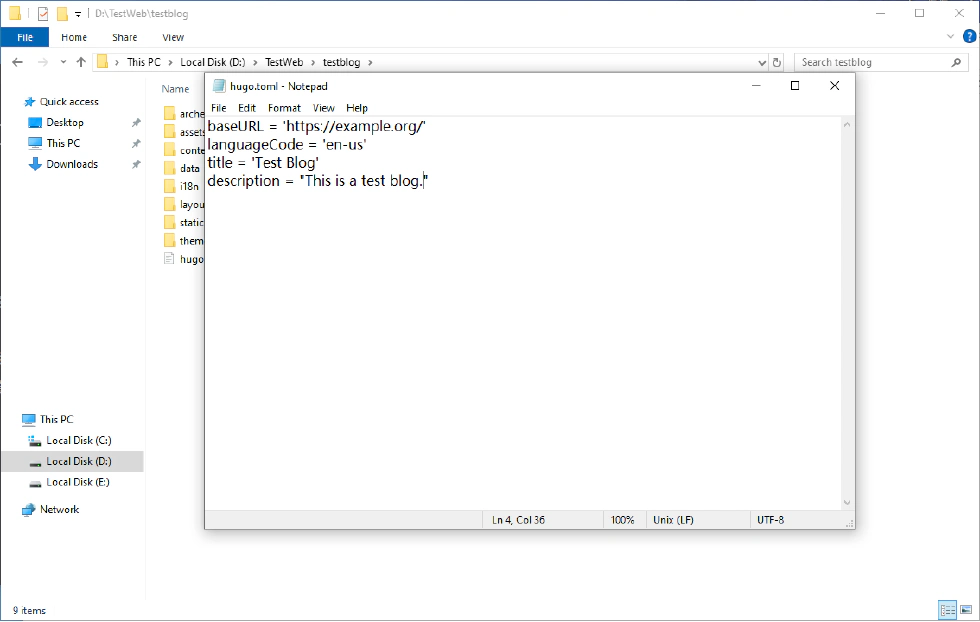Switch to large icons view
This screenshot has height=622, width=980.
coord(965,610)
